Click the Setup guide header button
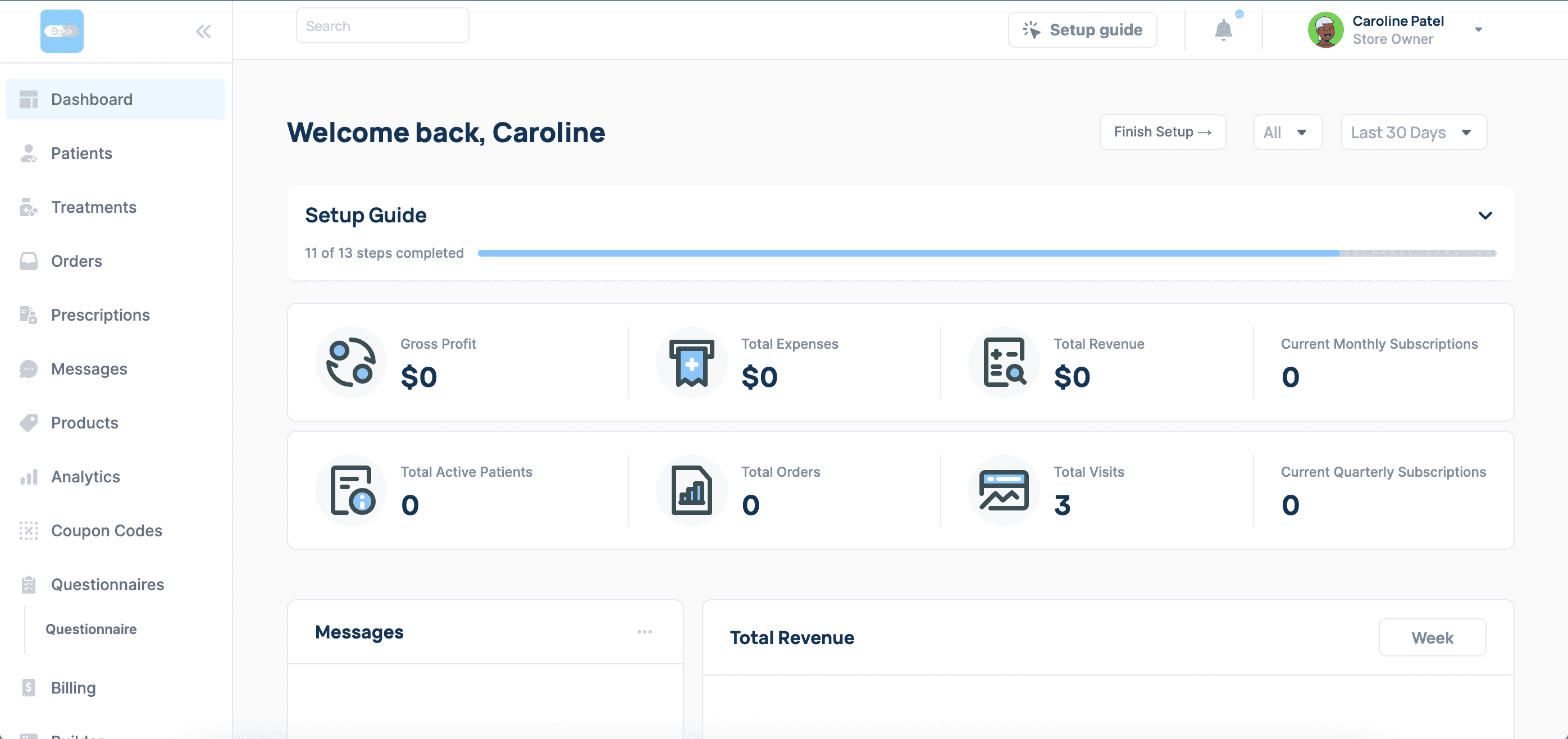Image resolution: width=1568 pixels, height=739 pixels. (x=1082, y=30)
